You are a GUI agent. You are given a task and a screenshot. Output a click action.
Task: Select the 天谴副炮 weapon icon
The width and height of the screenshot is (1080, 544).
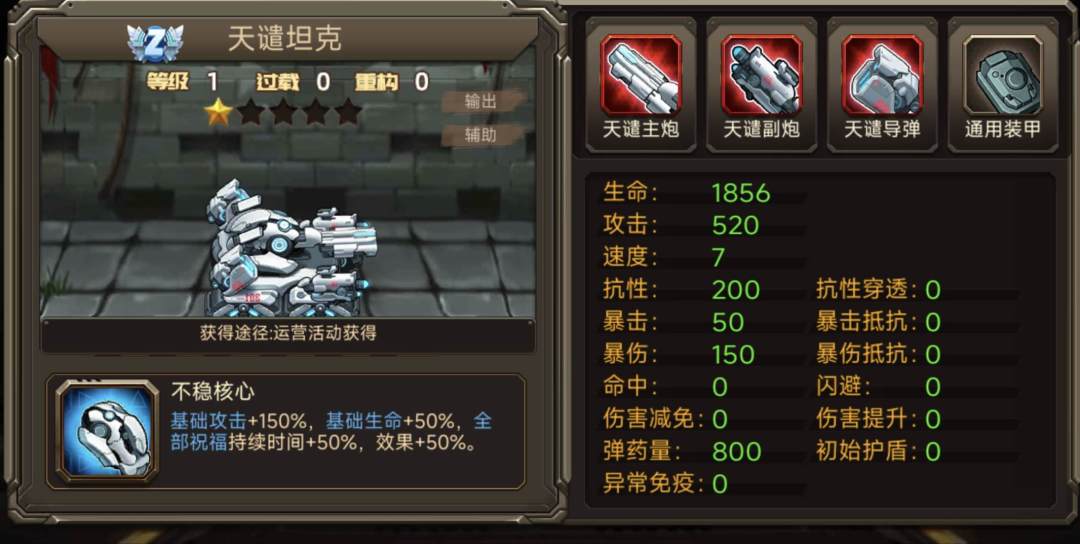[x=762, y=75]
